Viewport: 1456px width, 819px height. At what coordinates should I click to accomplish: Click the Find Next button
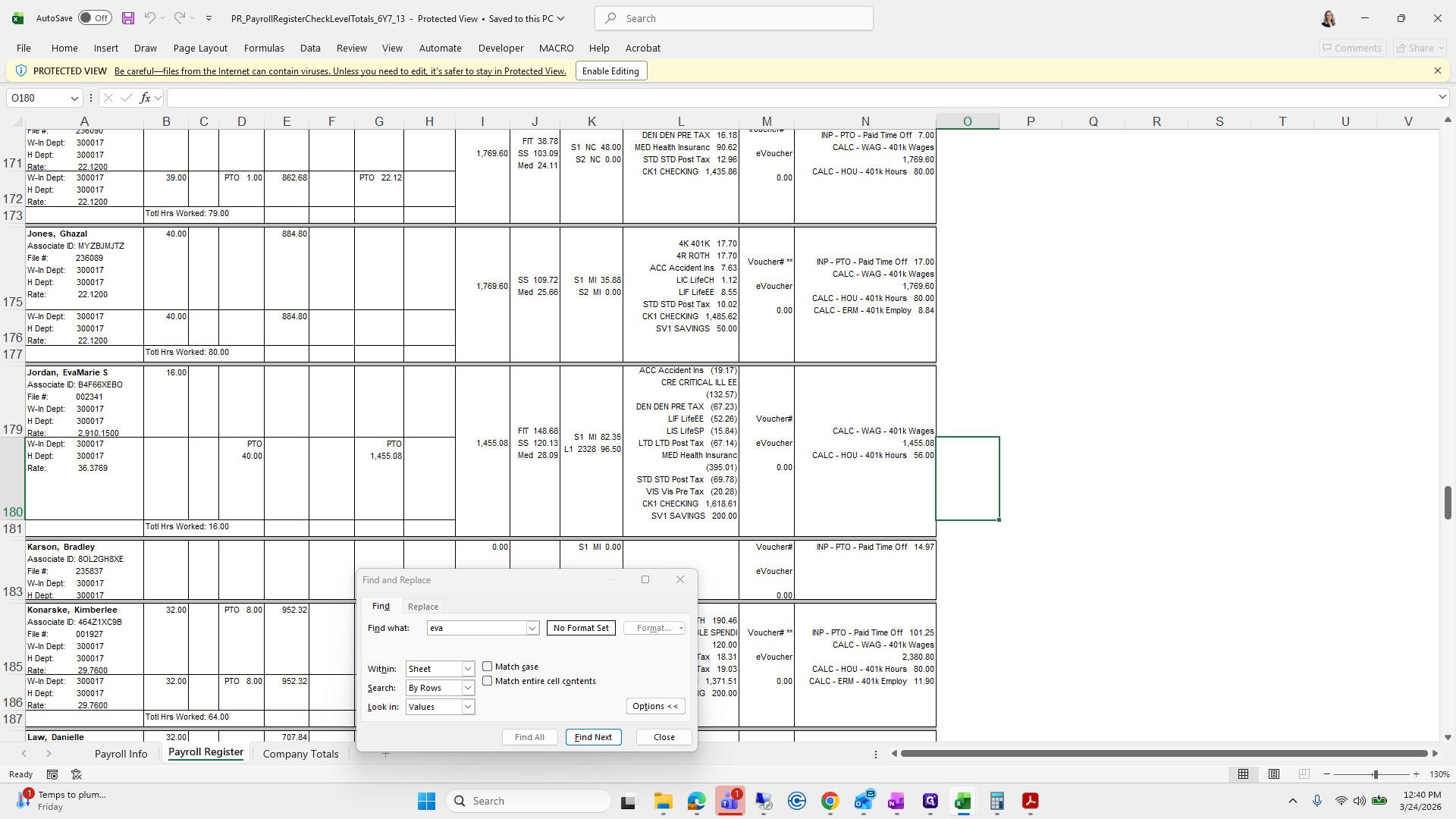click(593, 737)
